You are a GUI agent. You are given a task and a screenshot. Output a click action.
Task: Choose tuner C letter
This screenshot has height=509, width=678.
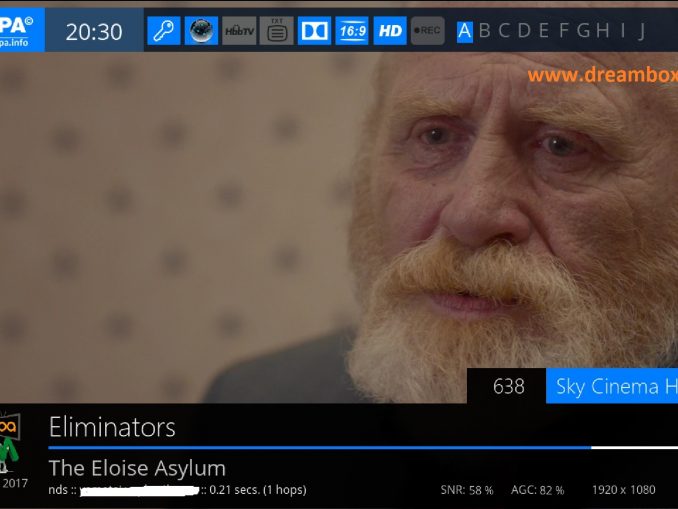pos(504,31)
